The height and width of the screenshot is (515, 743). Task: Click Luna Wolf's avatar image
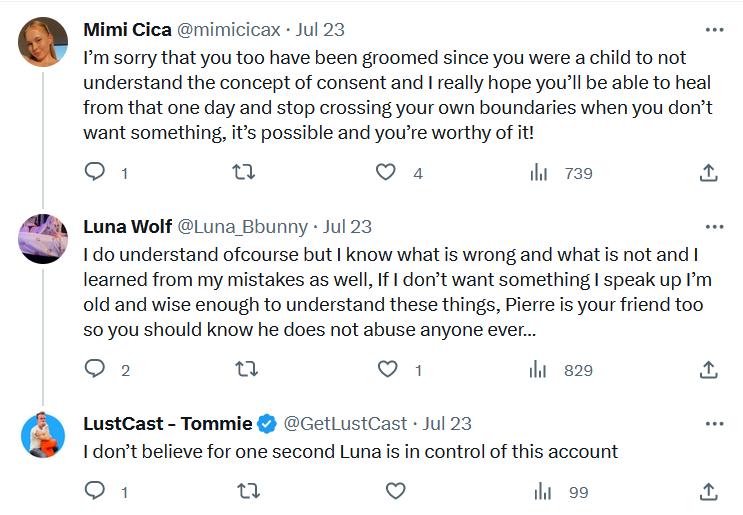(x=43, y=239)
